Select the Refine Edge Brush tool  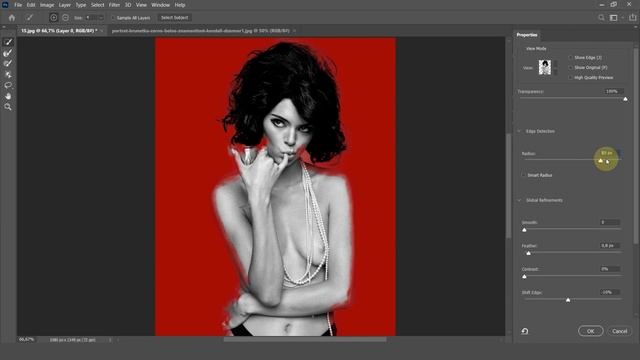[8, 53]
